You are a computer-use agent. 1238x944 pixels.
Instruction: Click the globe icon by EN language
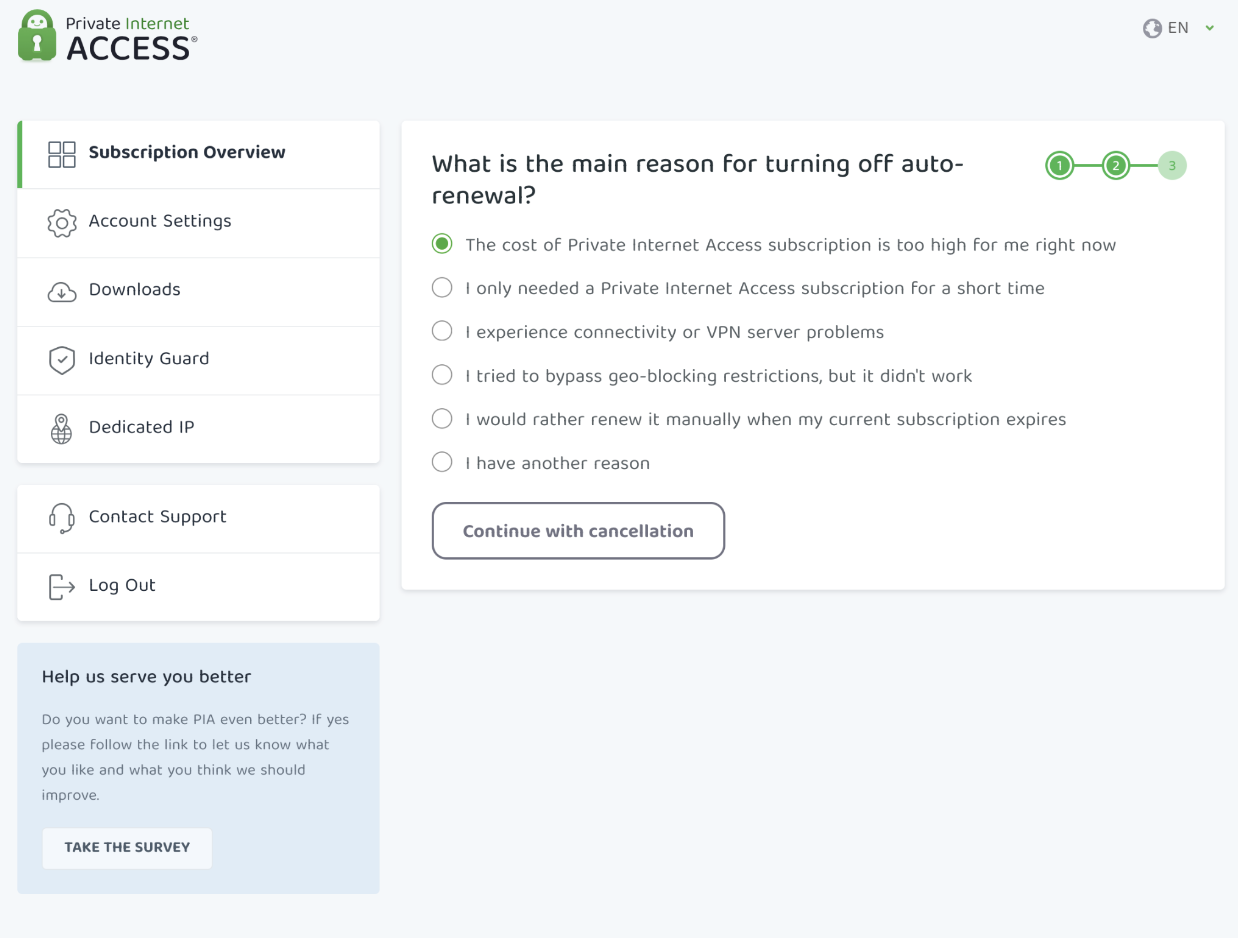click(x=1152, y=28)
